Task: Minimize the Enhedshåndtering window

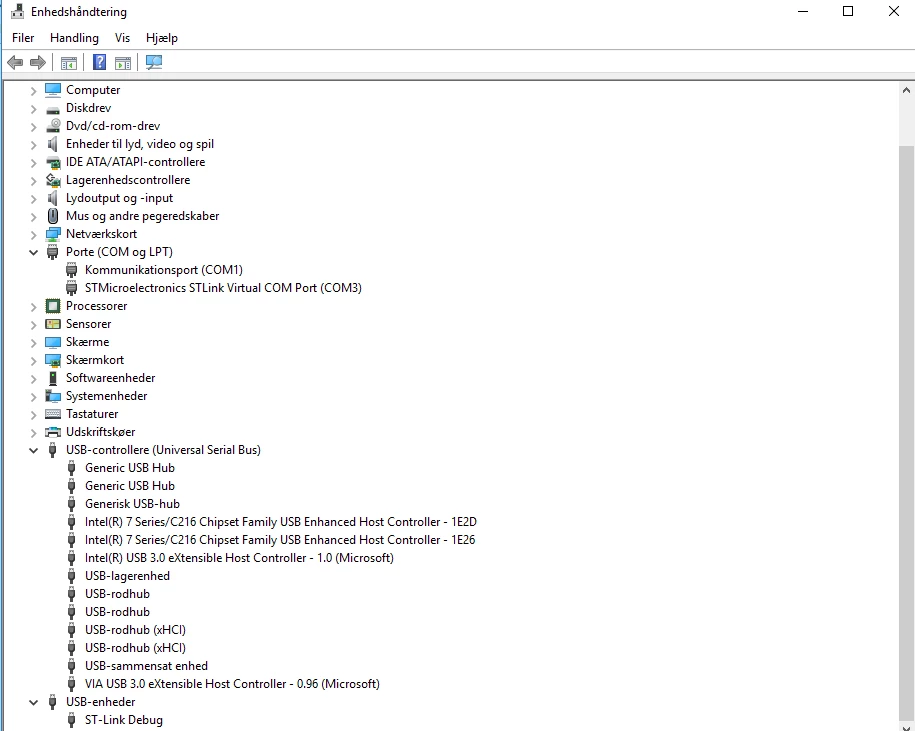Action: [x=803, y=11]
